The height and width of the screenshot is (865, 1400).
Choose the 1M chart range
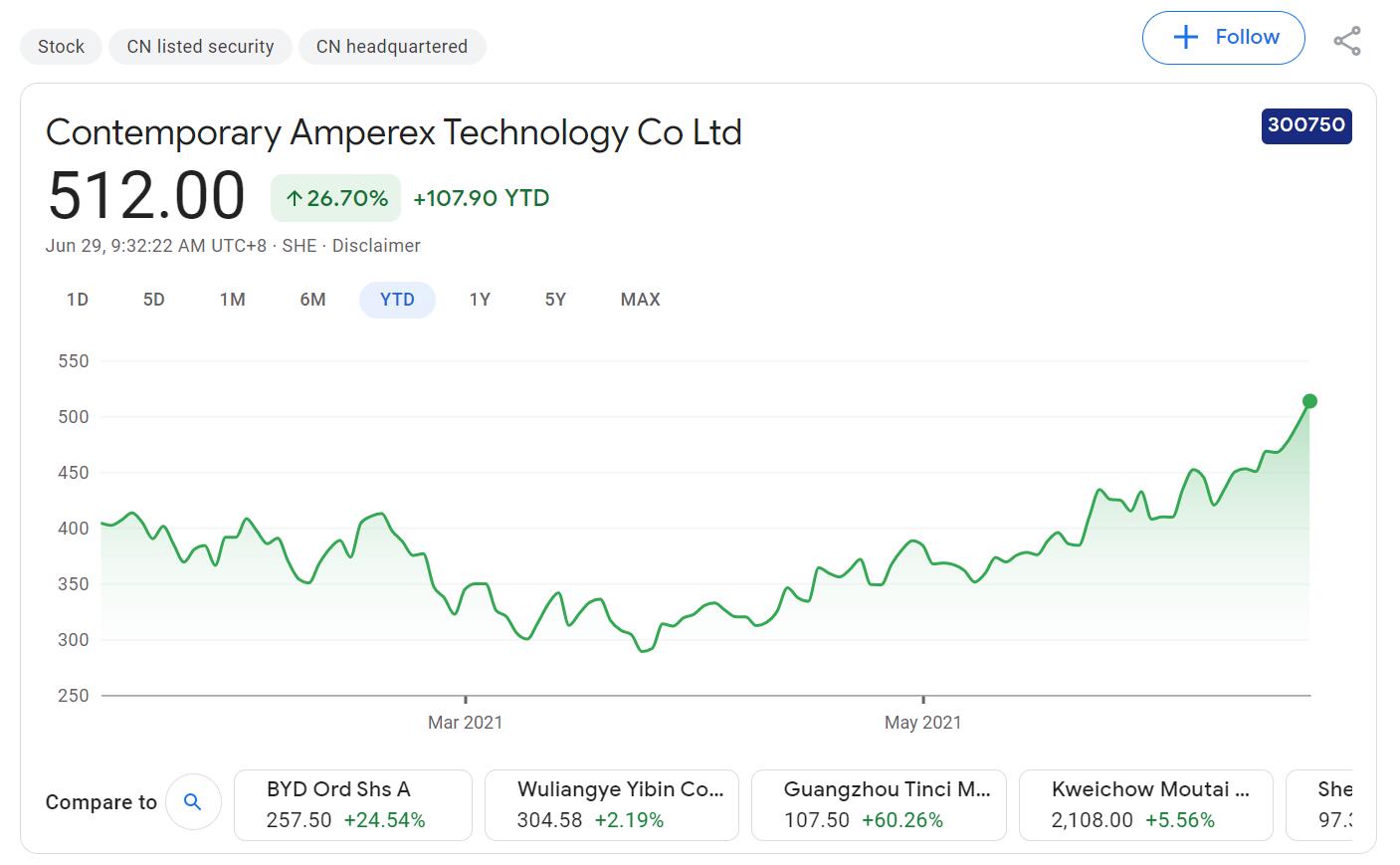[232, 300]
